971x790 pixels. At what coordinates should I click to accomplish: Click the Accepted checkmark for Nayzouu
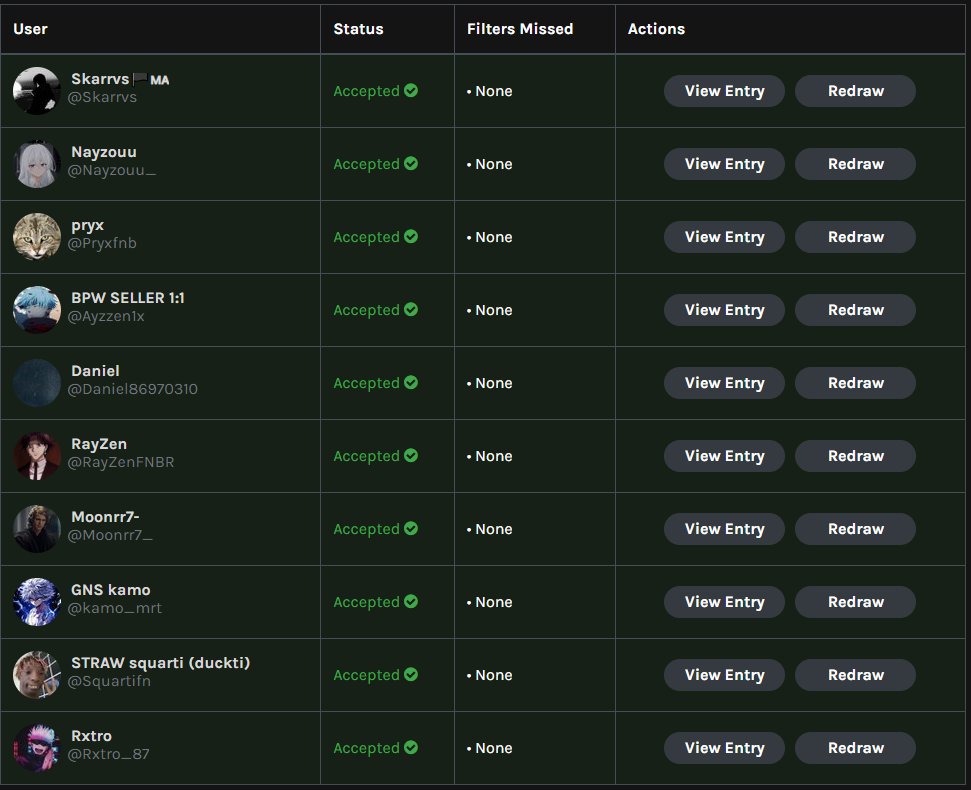411,163
